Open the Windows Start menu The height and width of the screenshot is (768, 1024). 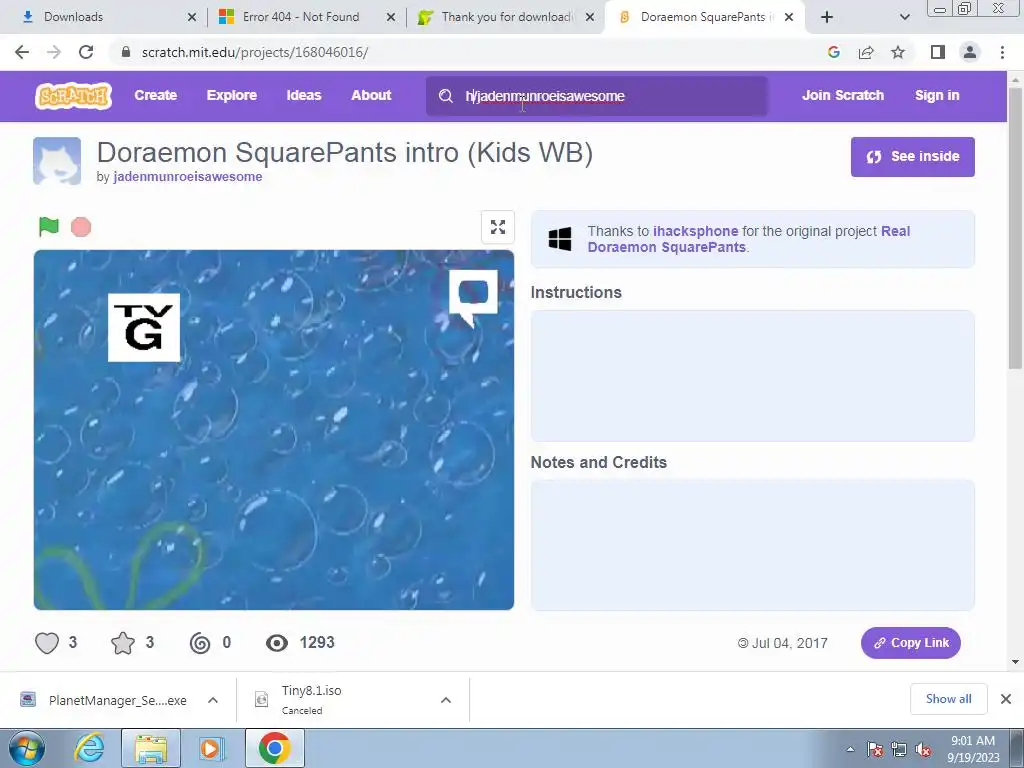pos(26,748)
